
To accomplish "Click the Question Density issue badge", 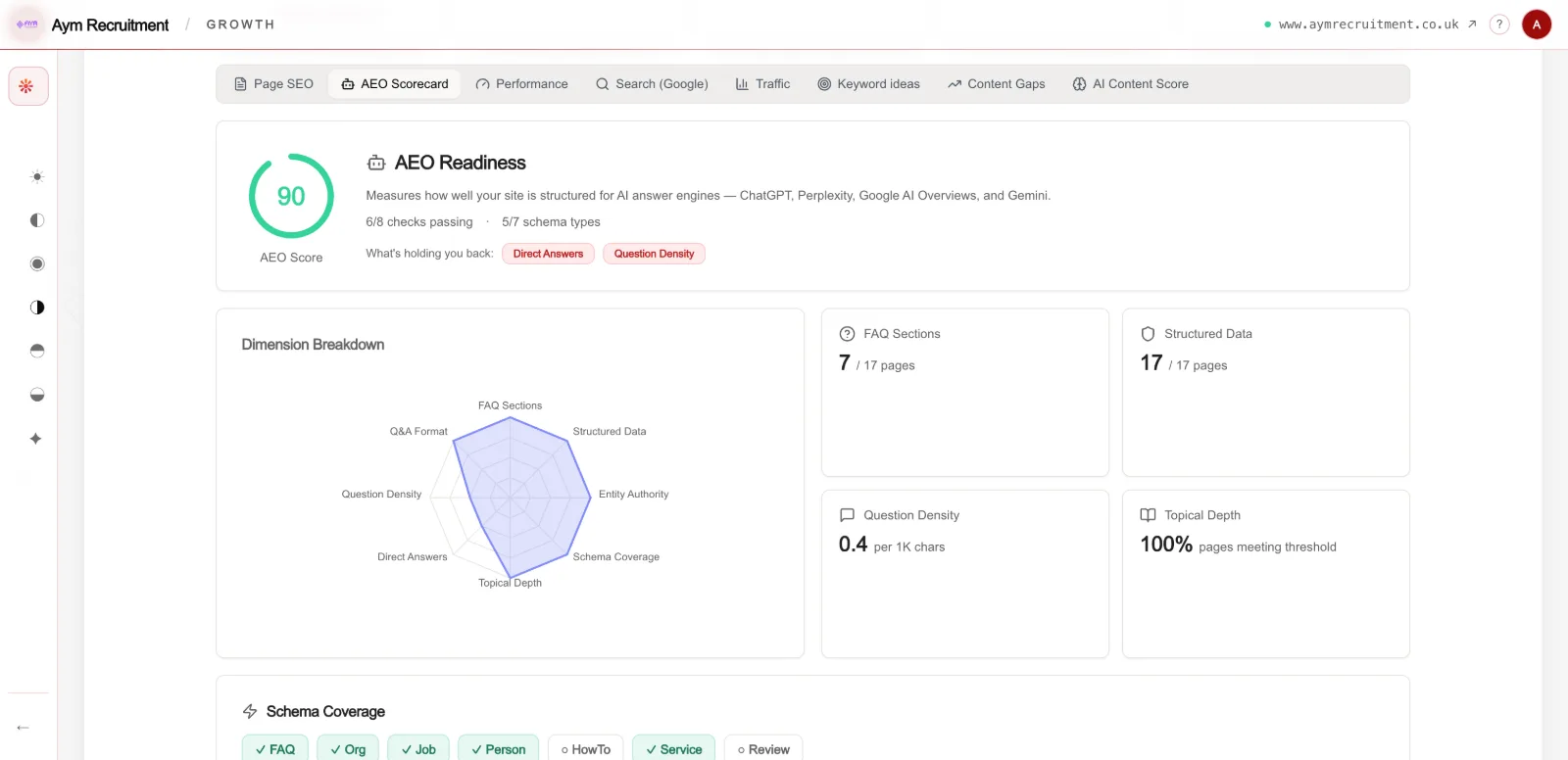I will click(654, 254).
